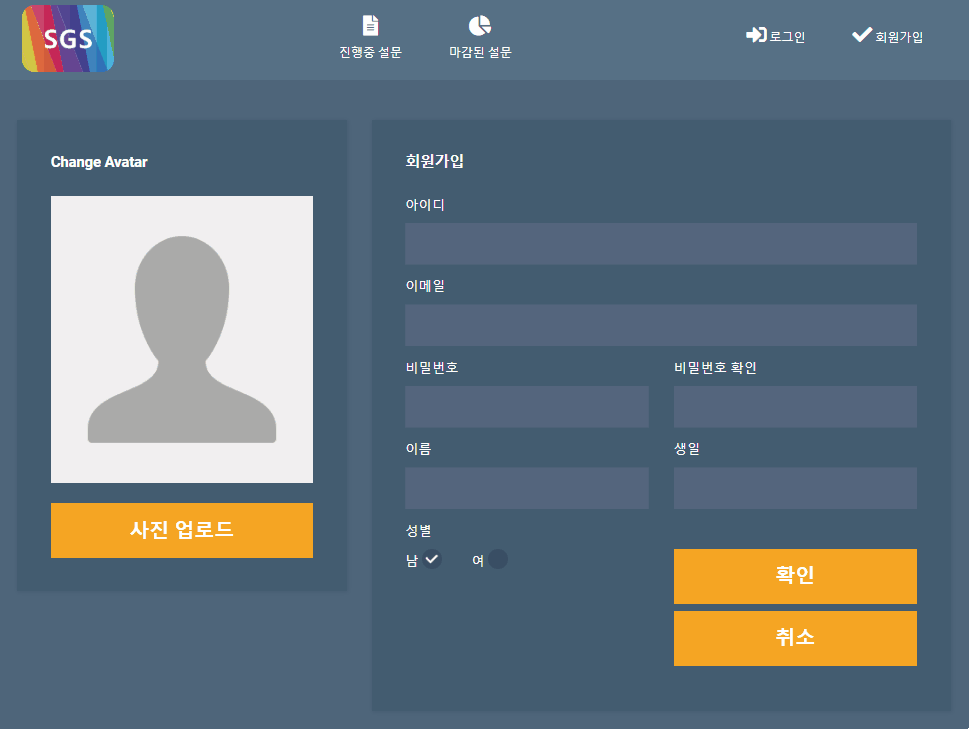Go to the 로그인 page link
This screenshot has height=729, width=969.
point(787,36)
